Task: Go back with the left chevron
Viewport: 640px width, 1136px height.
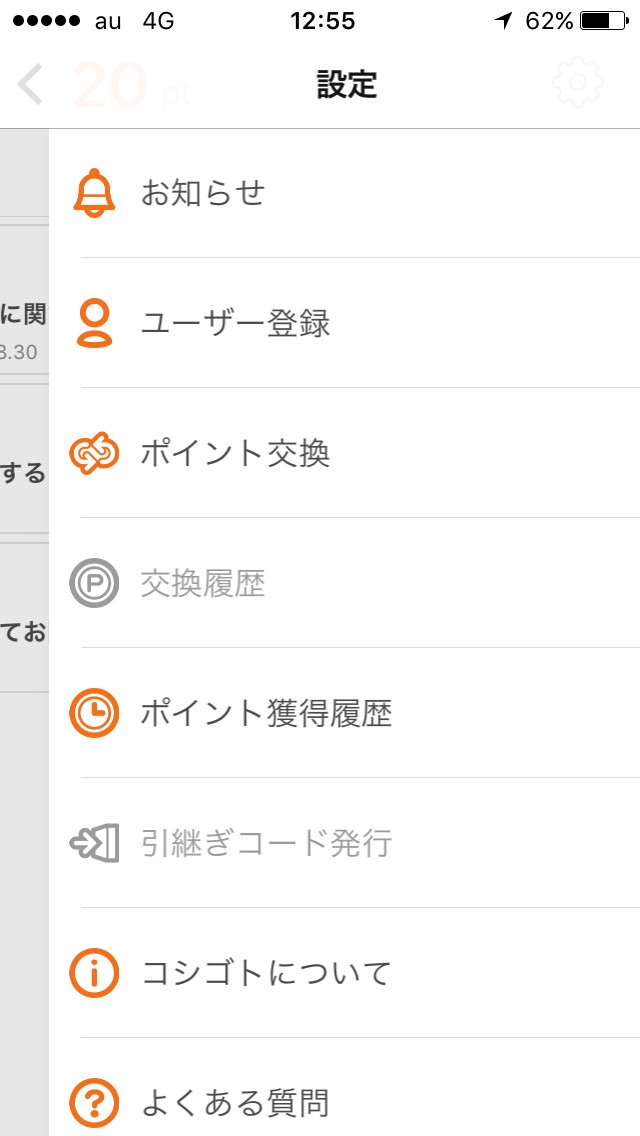Action: [30, 85]
